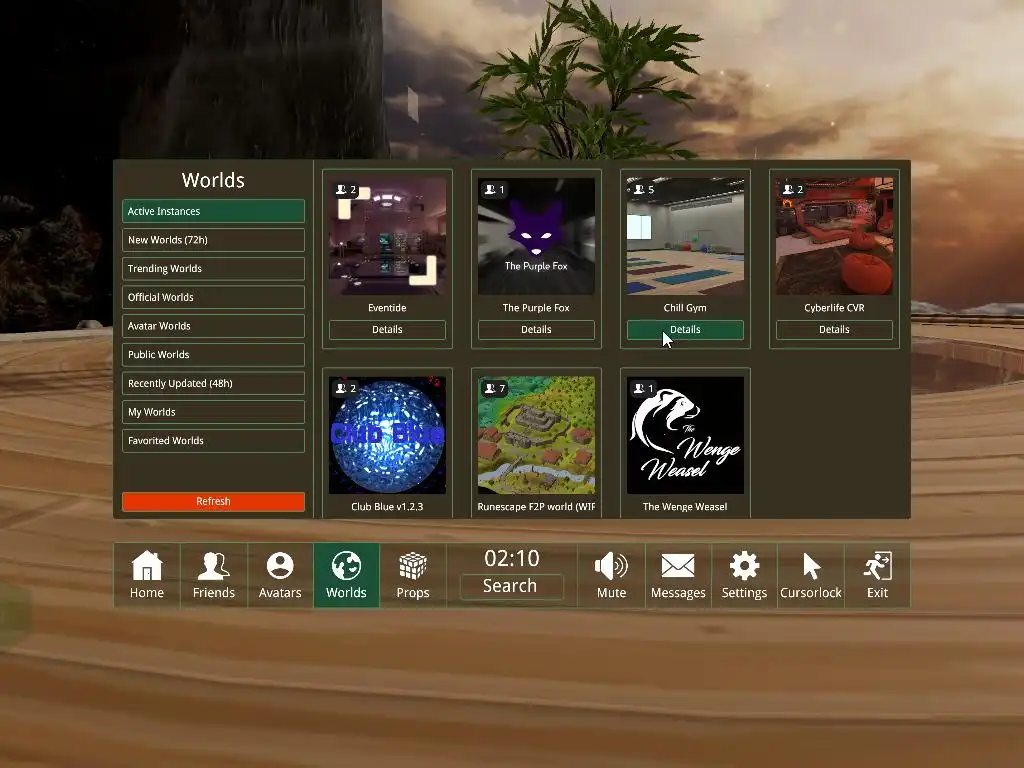The height and width of the screenshot is (768, 1024).
Task: Click the Chill Gym world thumbnail
Action: (x=685, y=236)
